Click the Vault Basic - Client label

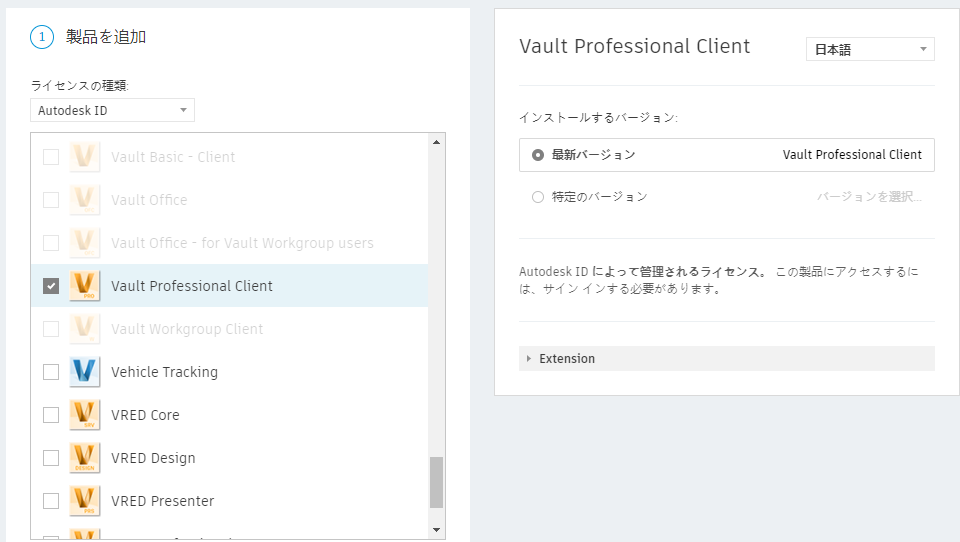tap(173, 157)
